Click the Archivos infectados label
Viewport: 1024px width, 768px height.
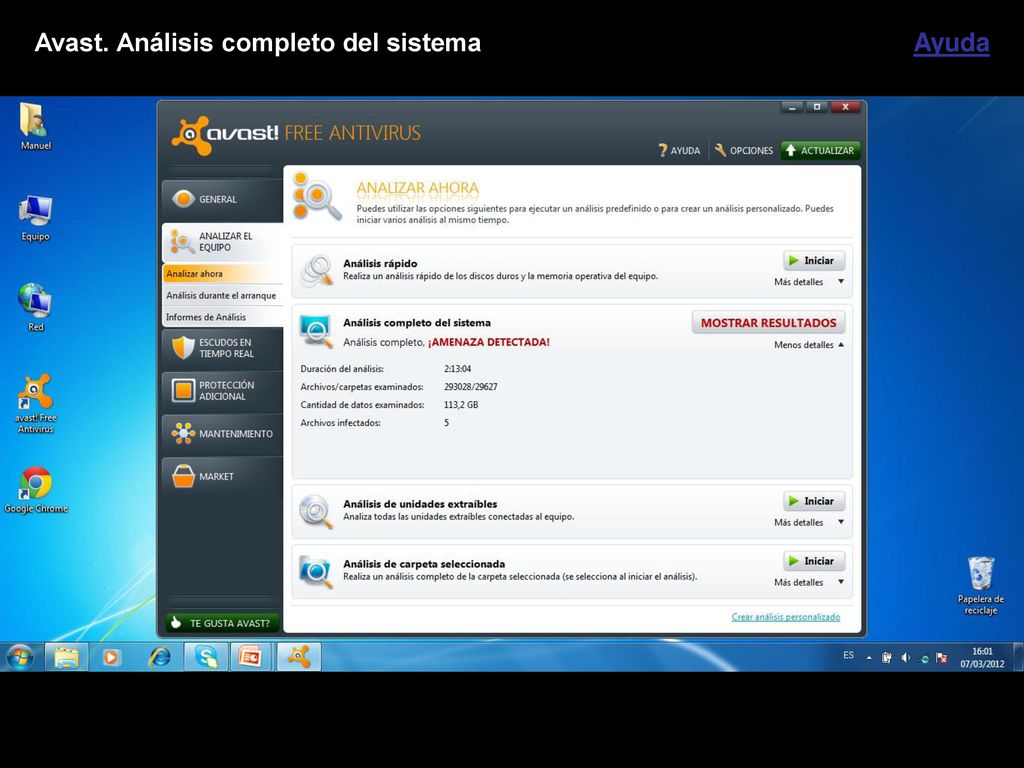pyautogui.click(x=340, y=423)
